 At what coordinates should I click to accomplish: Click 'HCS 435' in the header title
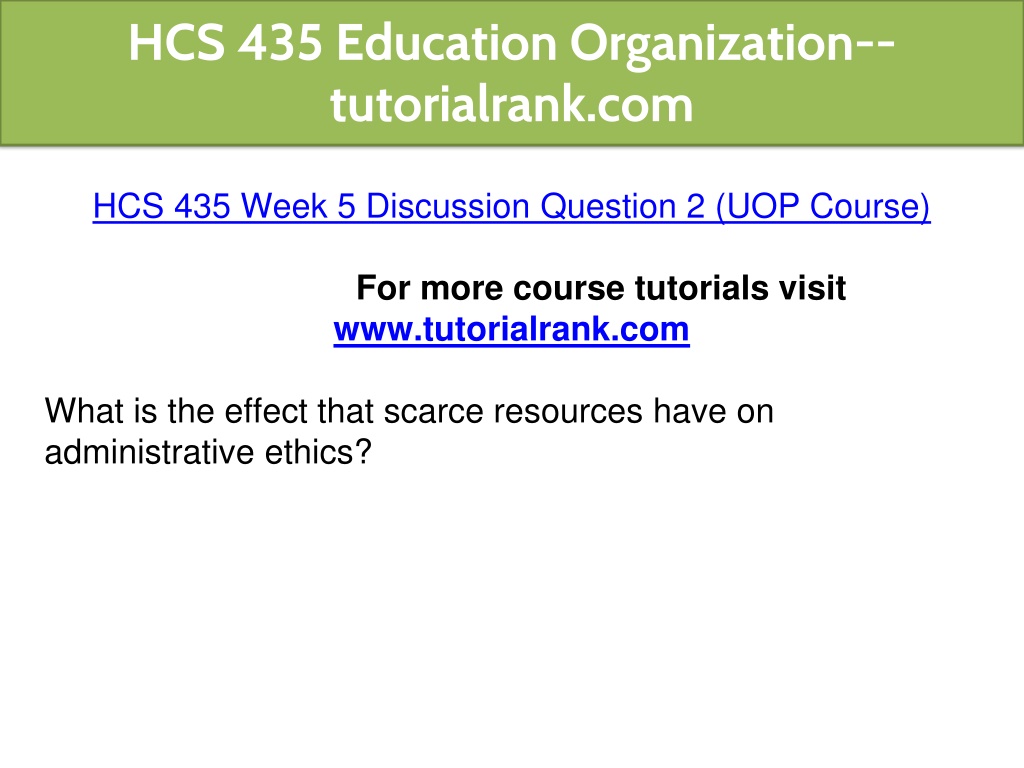(x=225, y=44)
